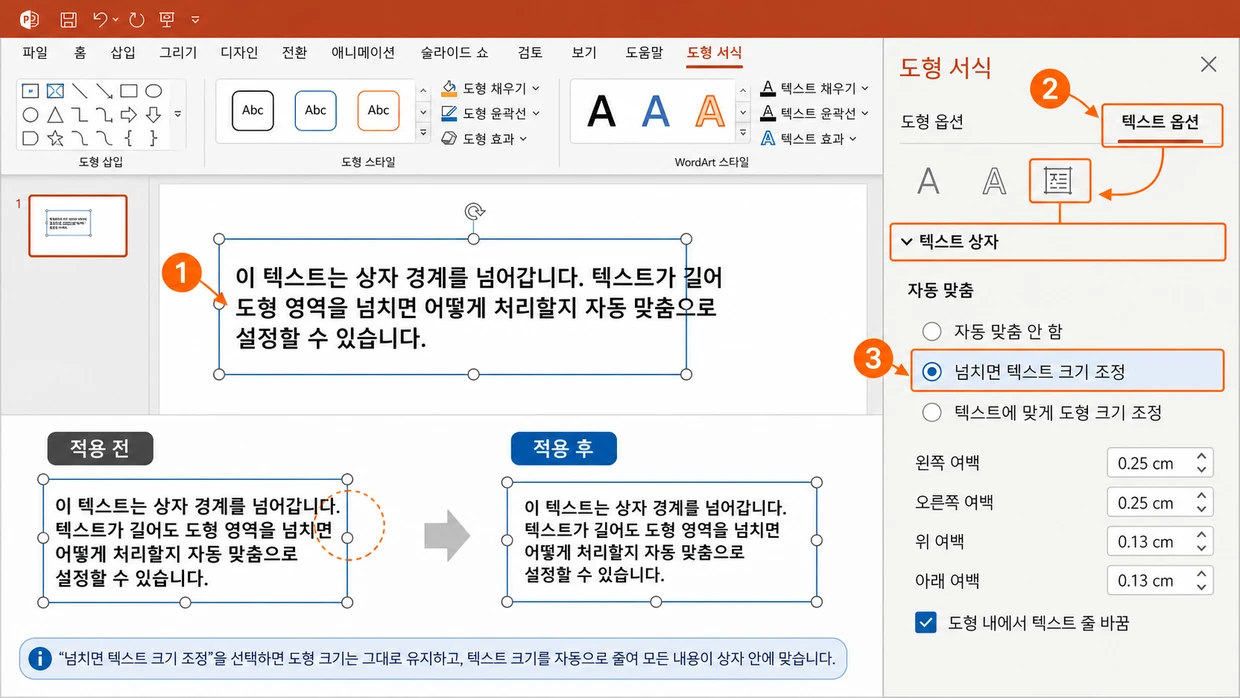Undo the last action
1240x698 pixels.
(x=100, y=19)
